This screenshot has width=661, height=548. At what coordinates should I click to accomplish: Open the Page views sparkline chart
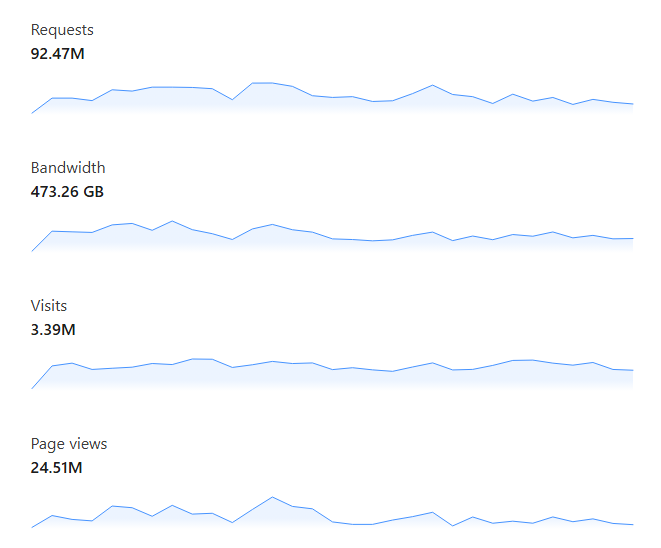coord(332,512)
